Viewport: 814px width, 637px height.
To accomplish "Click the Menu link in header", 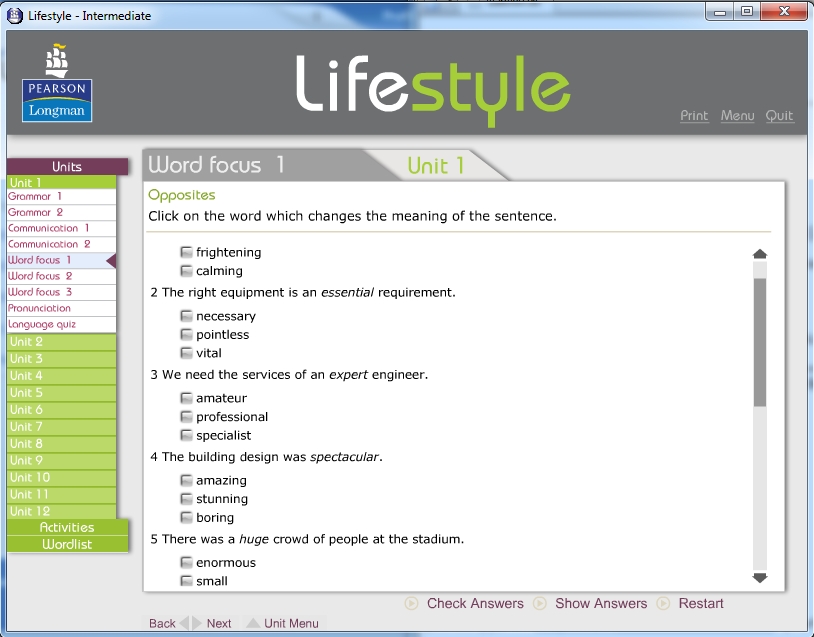I will 737,115.
